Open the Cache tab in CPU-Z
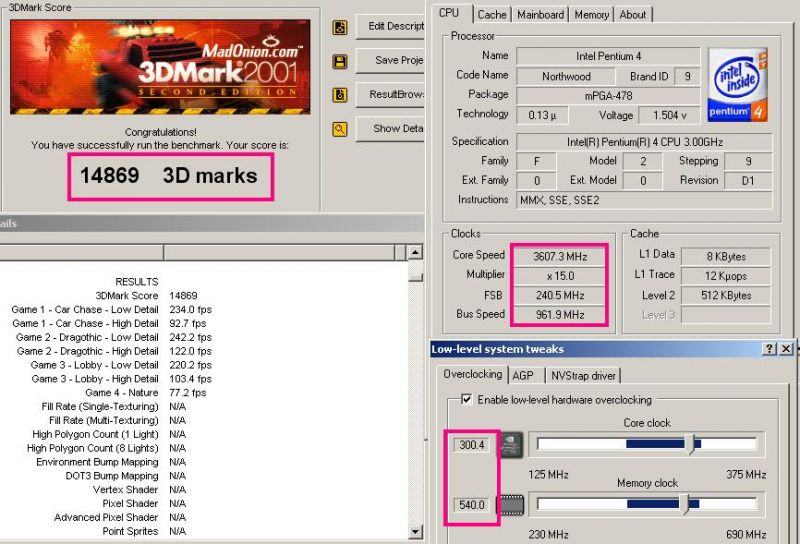 [492, 15]
